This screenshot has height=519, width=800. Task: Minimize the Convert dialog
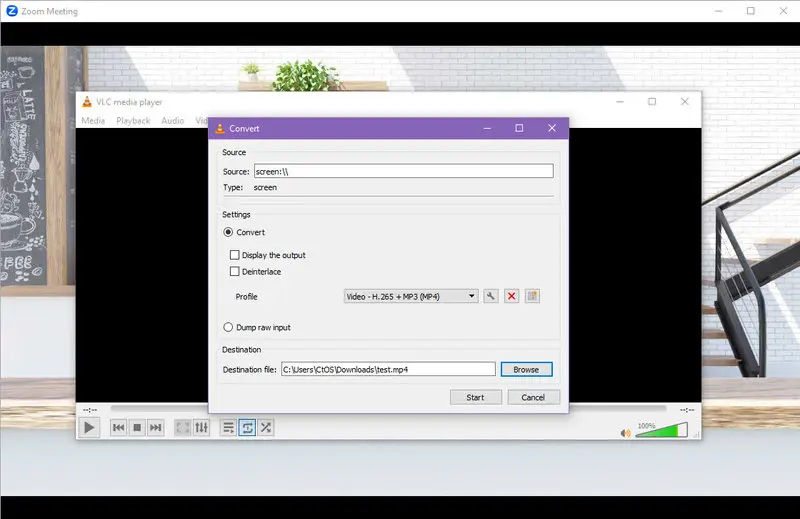pos(487,128)
